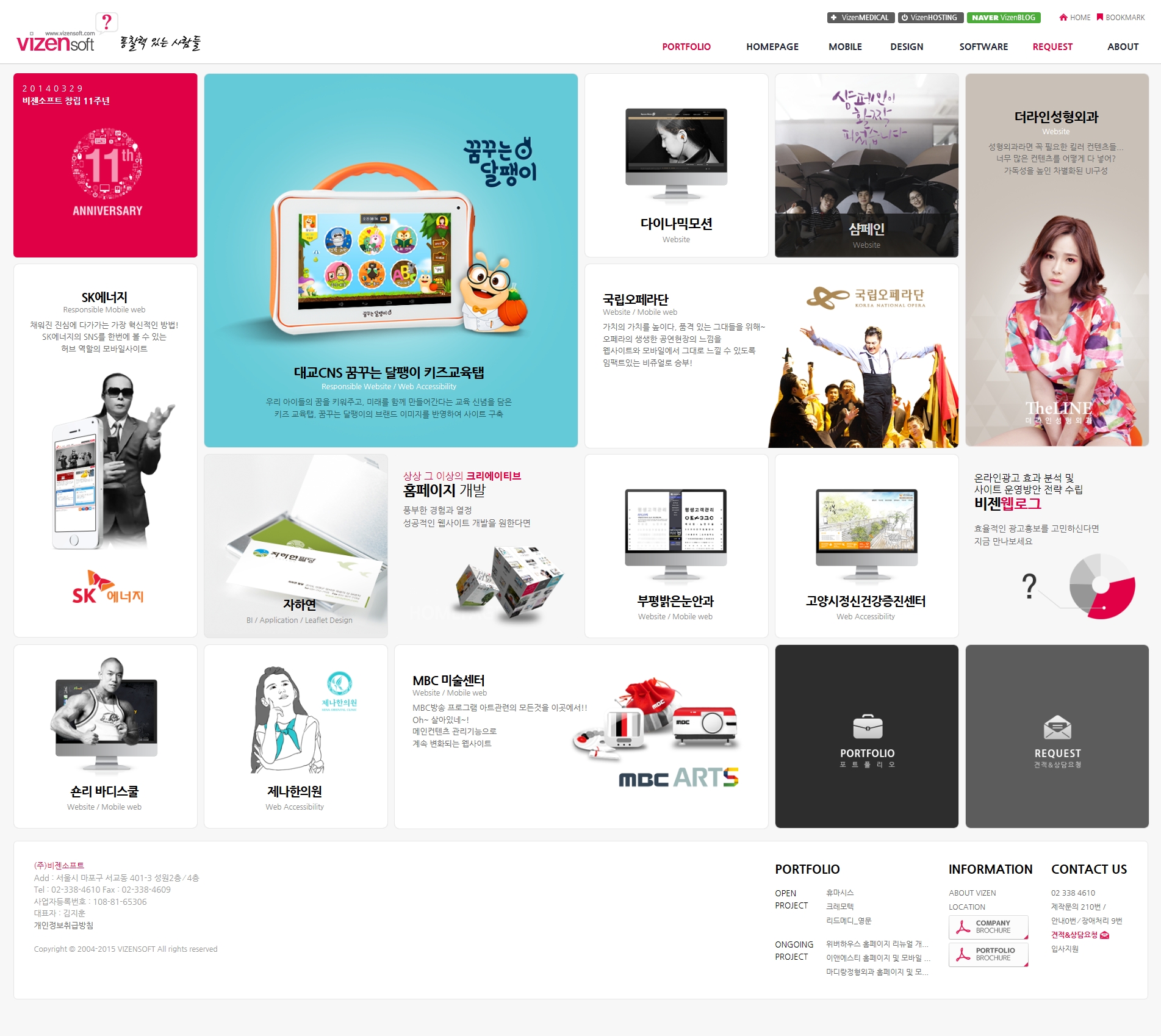
Task: Open the 이앤에스티 ongoing project link
Action: click(x=878, y=958)
